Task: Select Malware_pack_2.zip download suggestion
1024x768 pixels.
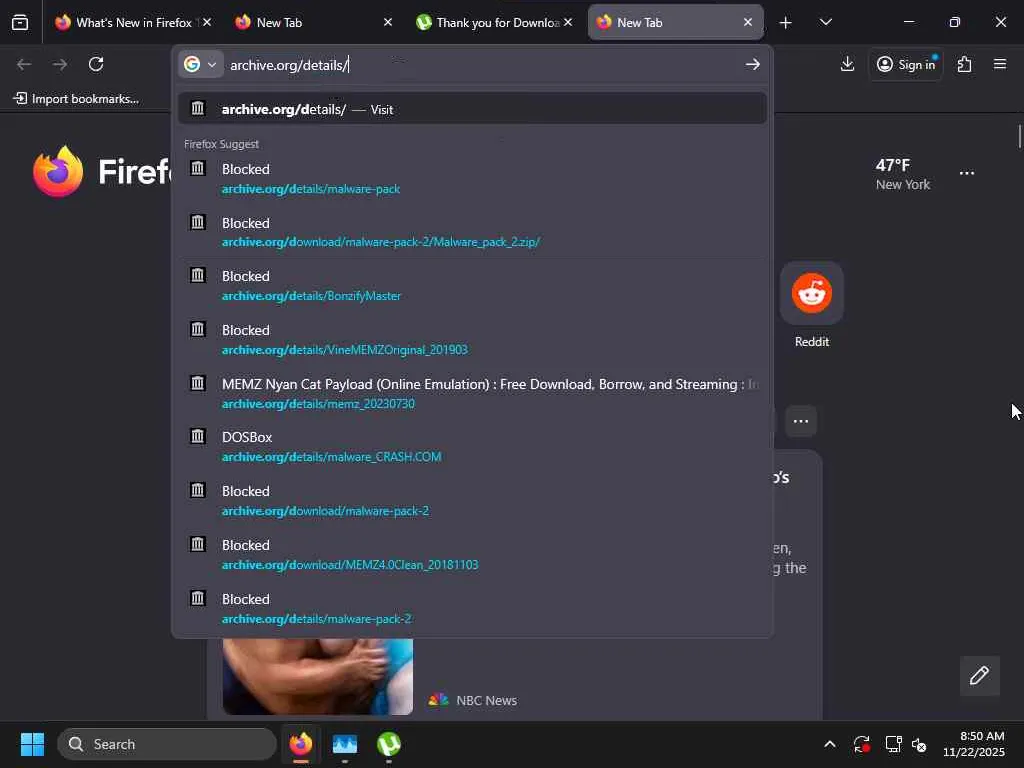Action: [x=472, y=232]
